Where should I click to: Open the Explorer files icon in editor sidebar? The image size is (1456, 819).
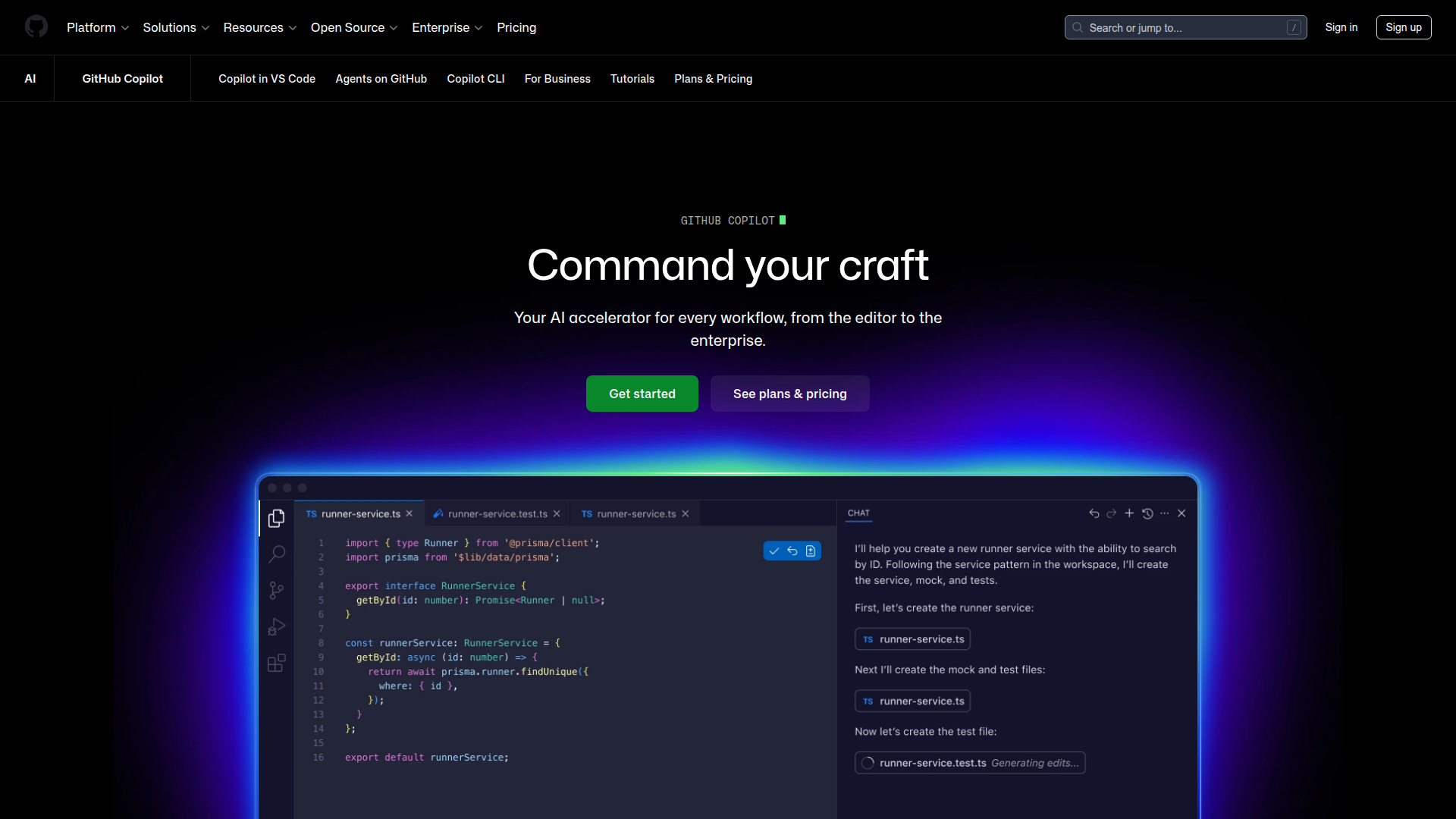(277, 518)
